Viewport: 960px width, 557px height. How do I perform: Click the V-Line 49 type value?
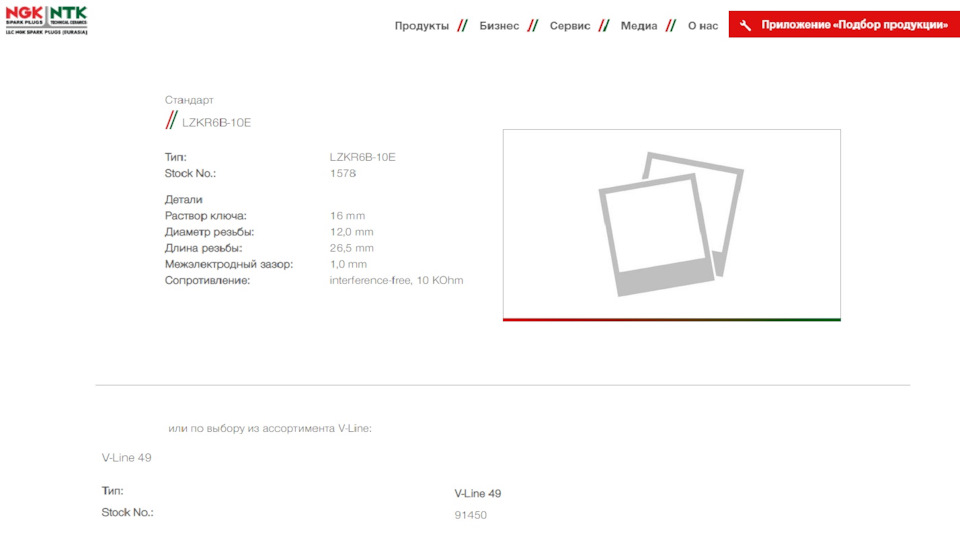pyautogui.click(x=478, y=493)
